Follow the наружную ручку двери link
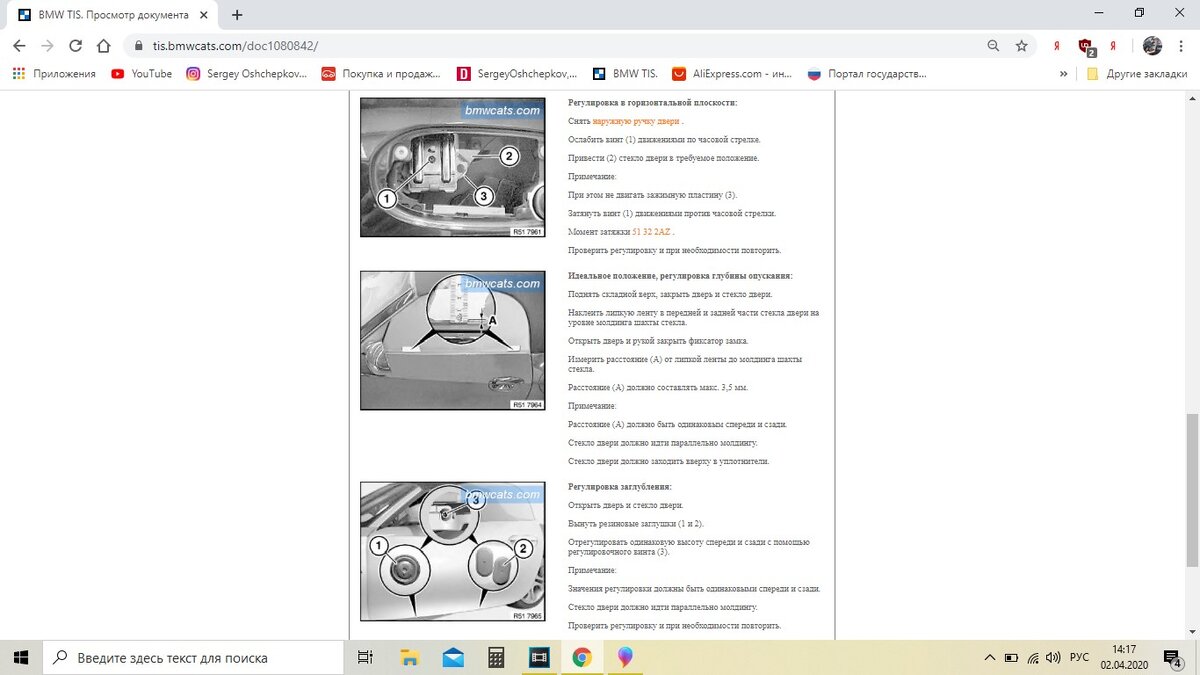The height and width of the screenshot is (675, 1200). click(x=636, y=121)
